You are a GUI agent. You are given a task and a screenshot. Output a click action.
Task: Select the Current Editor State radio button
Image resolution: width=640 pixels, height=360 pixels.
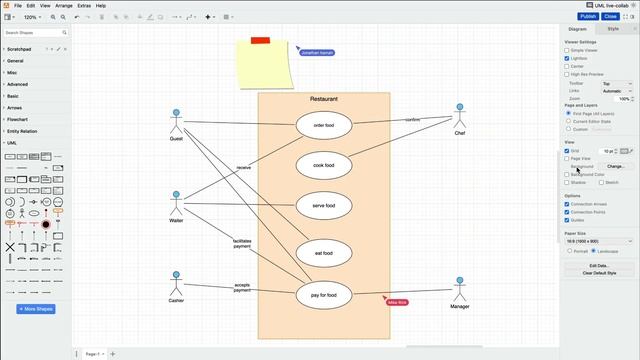(568, 121)
